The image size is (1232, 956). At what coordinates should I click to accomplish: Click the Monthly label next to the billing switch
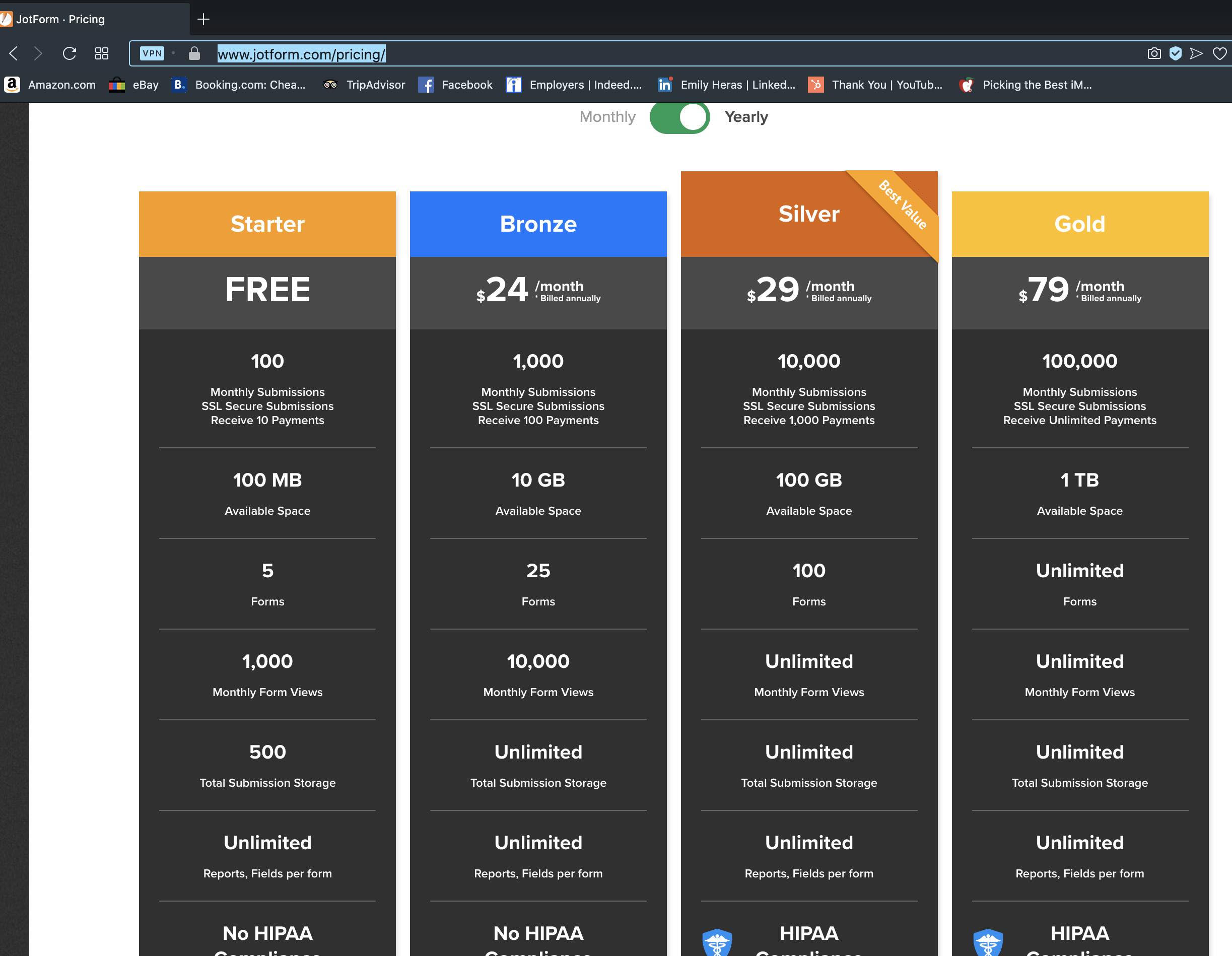(x=607, y=117)
